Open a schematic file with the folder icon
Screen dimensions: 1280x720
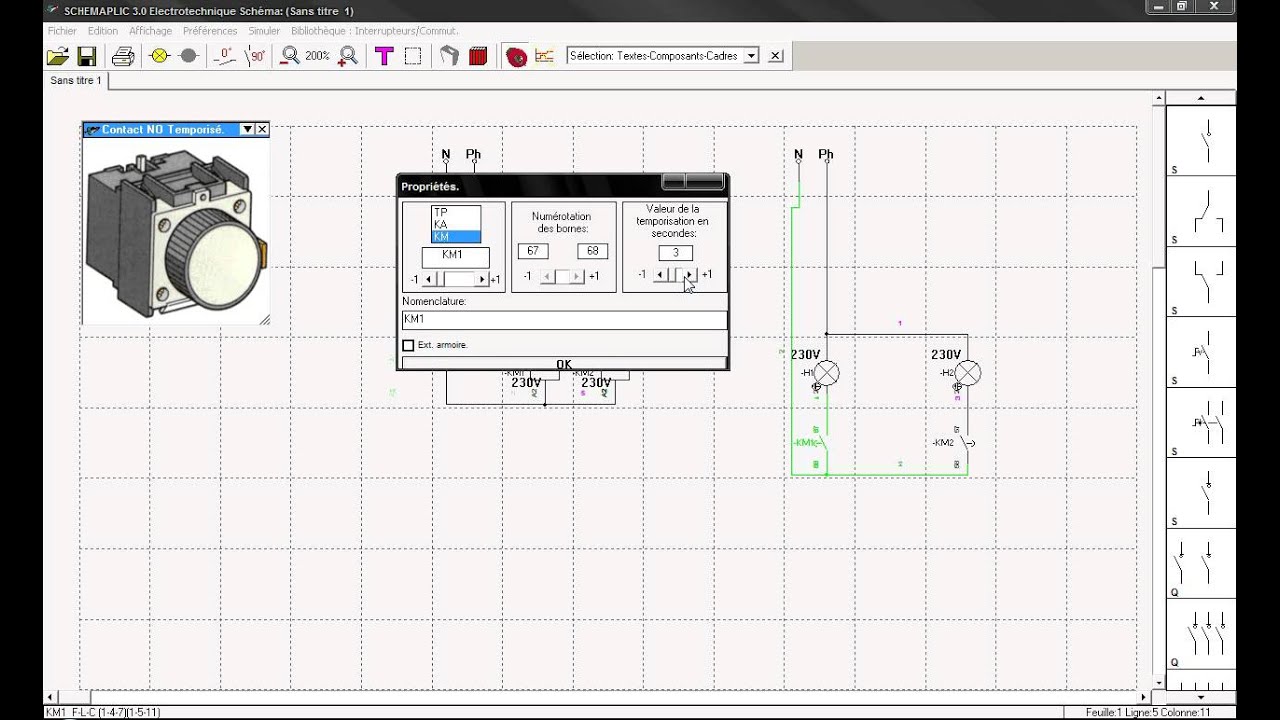click(x=58, y=56)
